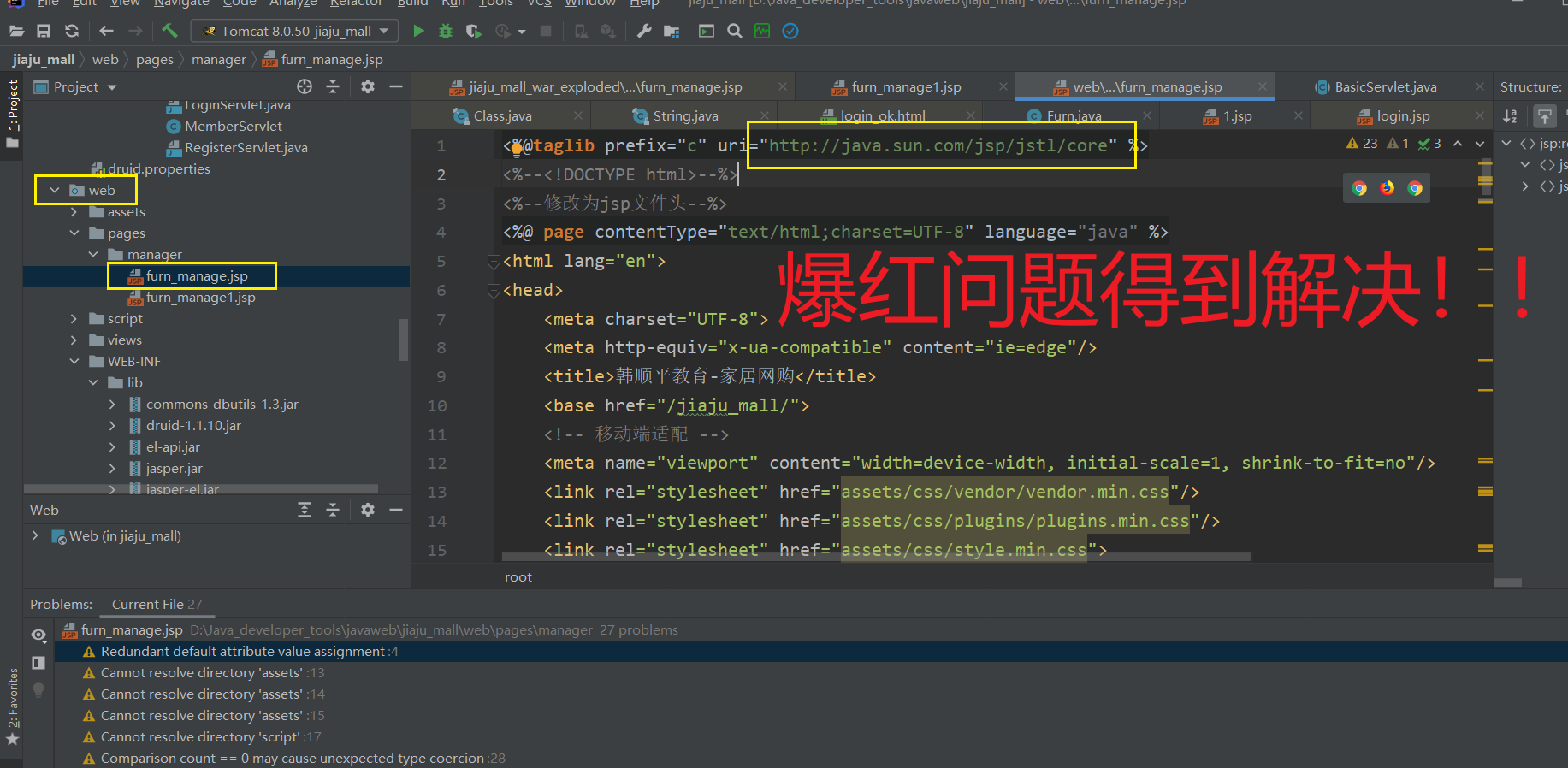Viewport: 1568px width, 768px height.
Task: Switch to the BasicServlet.java editor tab
Action: pos(1385,86)
